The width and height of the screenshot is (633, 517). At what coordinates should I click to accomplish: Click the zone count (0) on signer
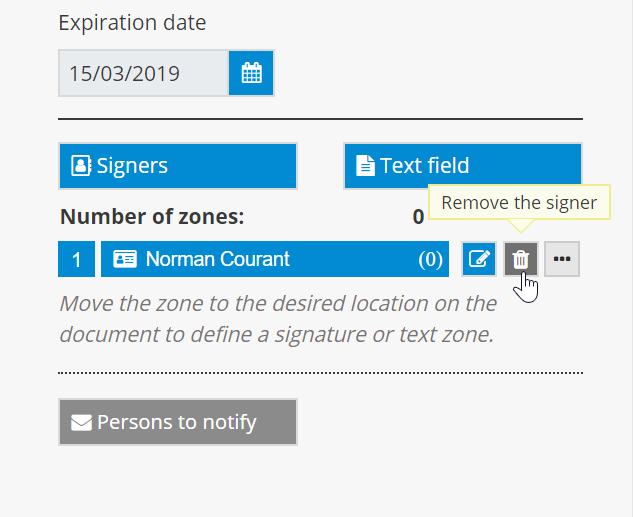pyautogui.click(x=430, y=259)
